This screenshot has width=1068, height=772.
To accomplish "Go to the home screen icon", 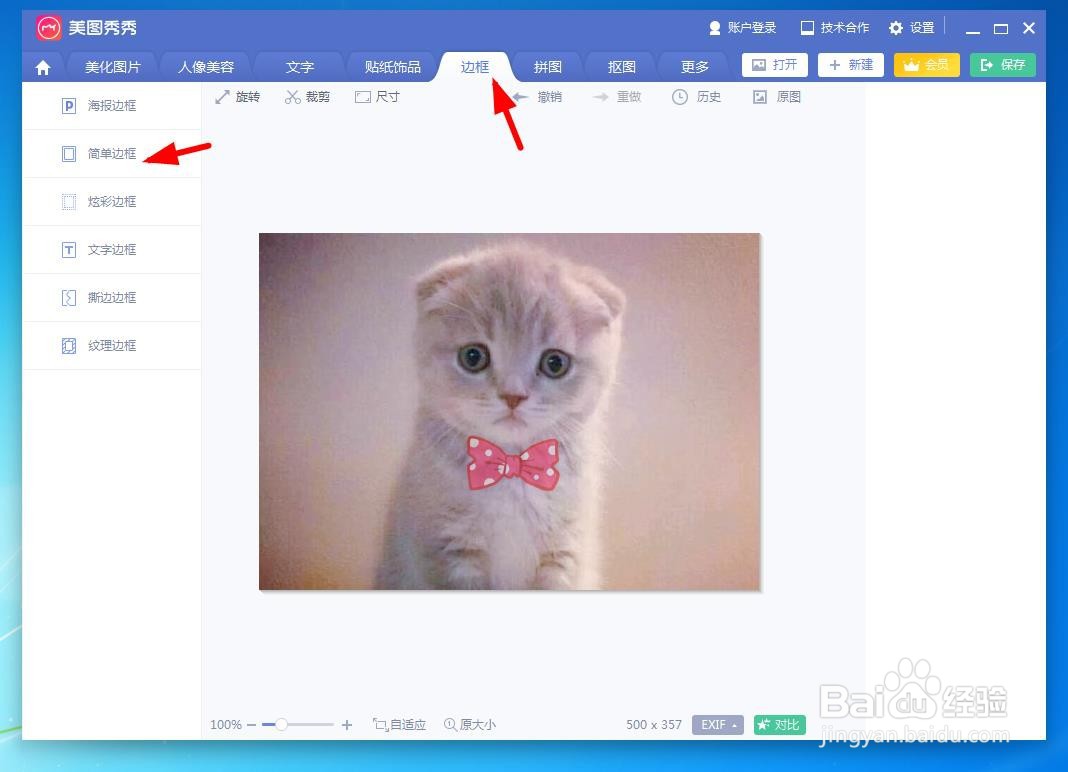I will pos(43,67).
